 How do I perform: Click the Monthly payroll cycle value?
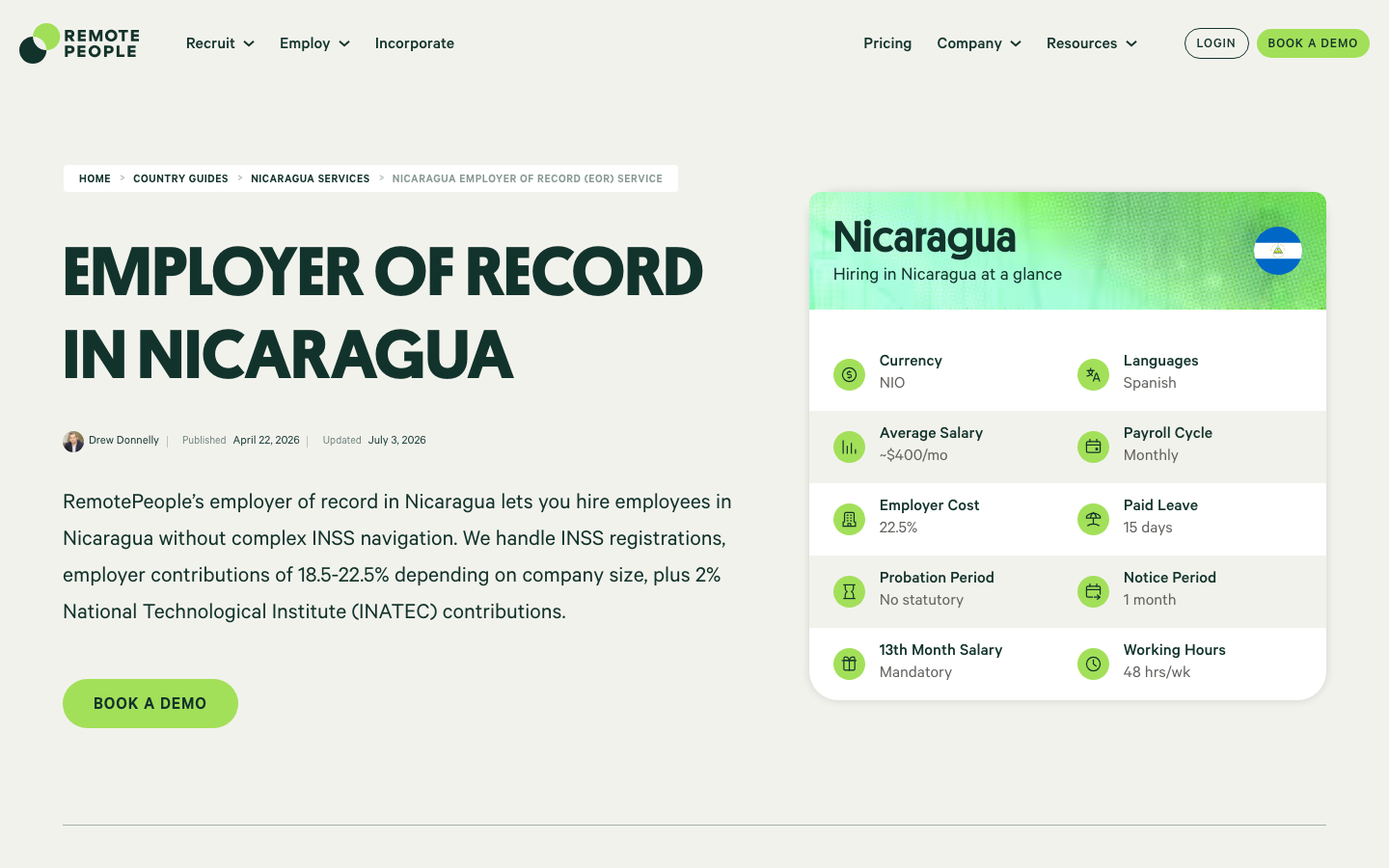(1151, 455)
